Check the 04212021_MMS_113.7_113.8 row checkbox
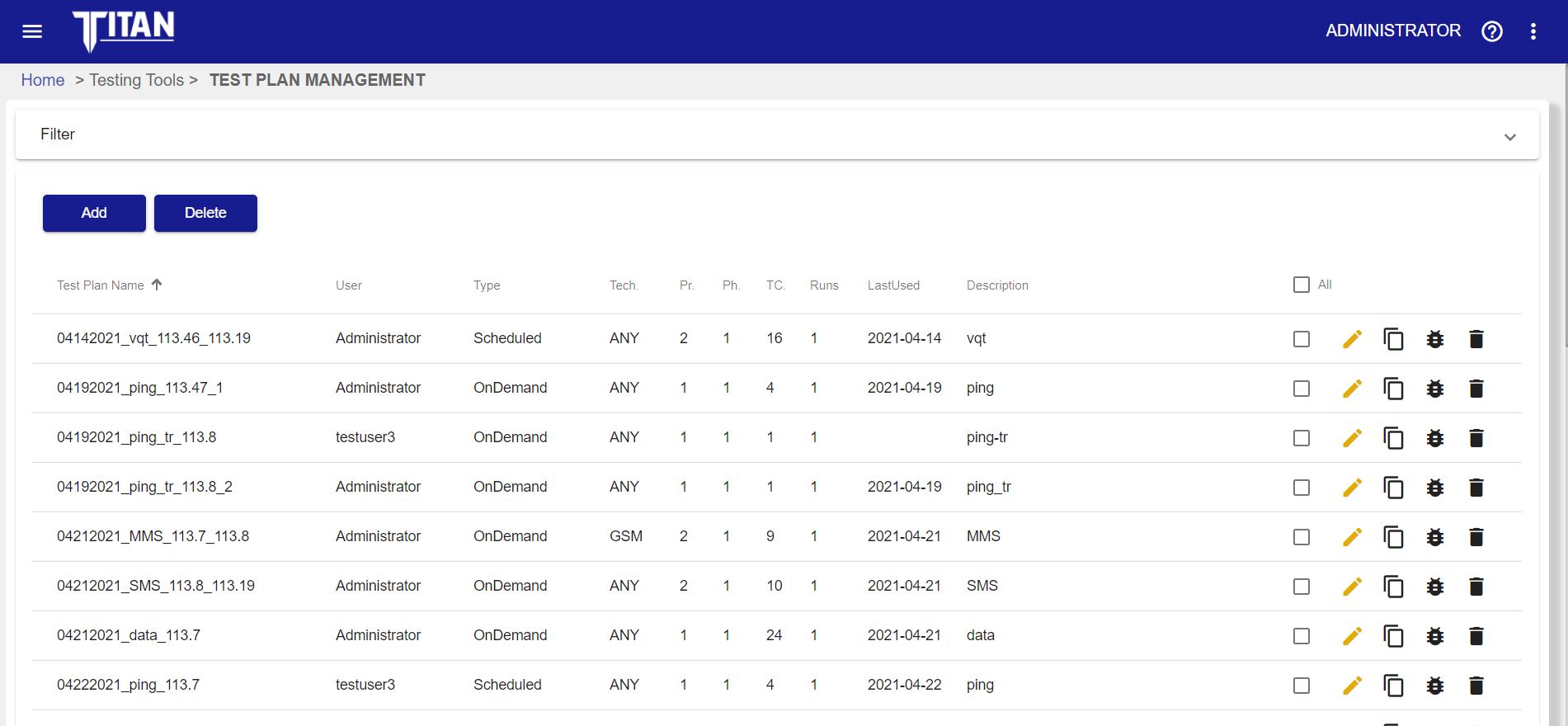The width and height of the screenshot is (1568, 726). pyautogui.click(x=1302, y=537)
